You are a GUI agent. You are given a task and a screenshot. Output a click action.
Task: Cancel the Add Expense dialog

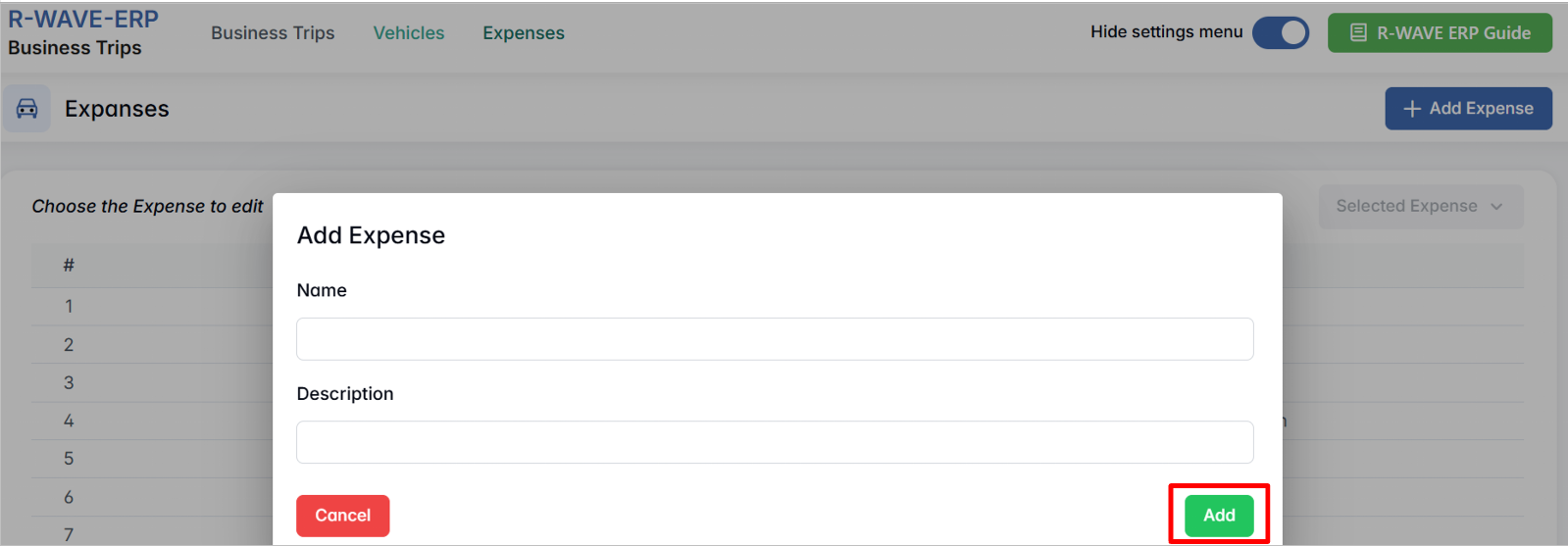[343, 516]
